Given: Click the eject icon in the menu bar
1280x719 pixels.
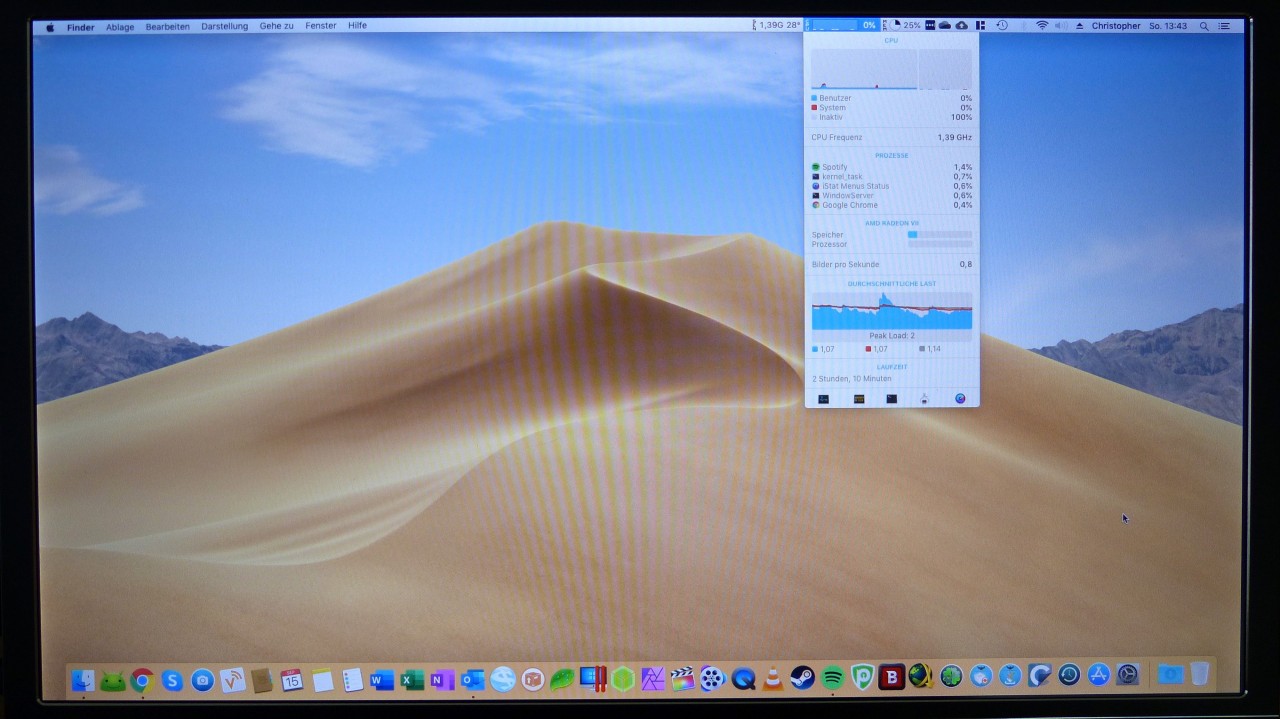Looking at the screenshot, I should point(1080,26).
